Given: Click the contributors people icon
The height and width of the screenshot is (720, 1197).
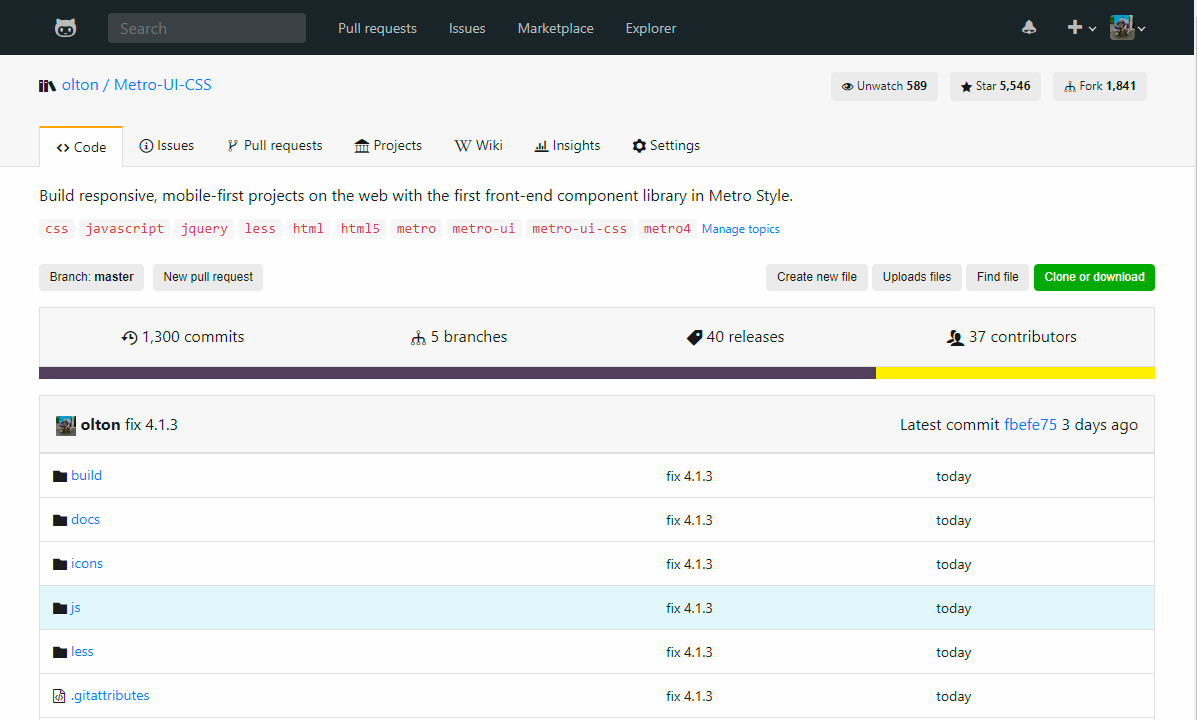Looking at the screenshot, I should (955, 338).
